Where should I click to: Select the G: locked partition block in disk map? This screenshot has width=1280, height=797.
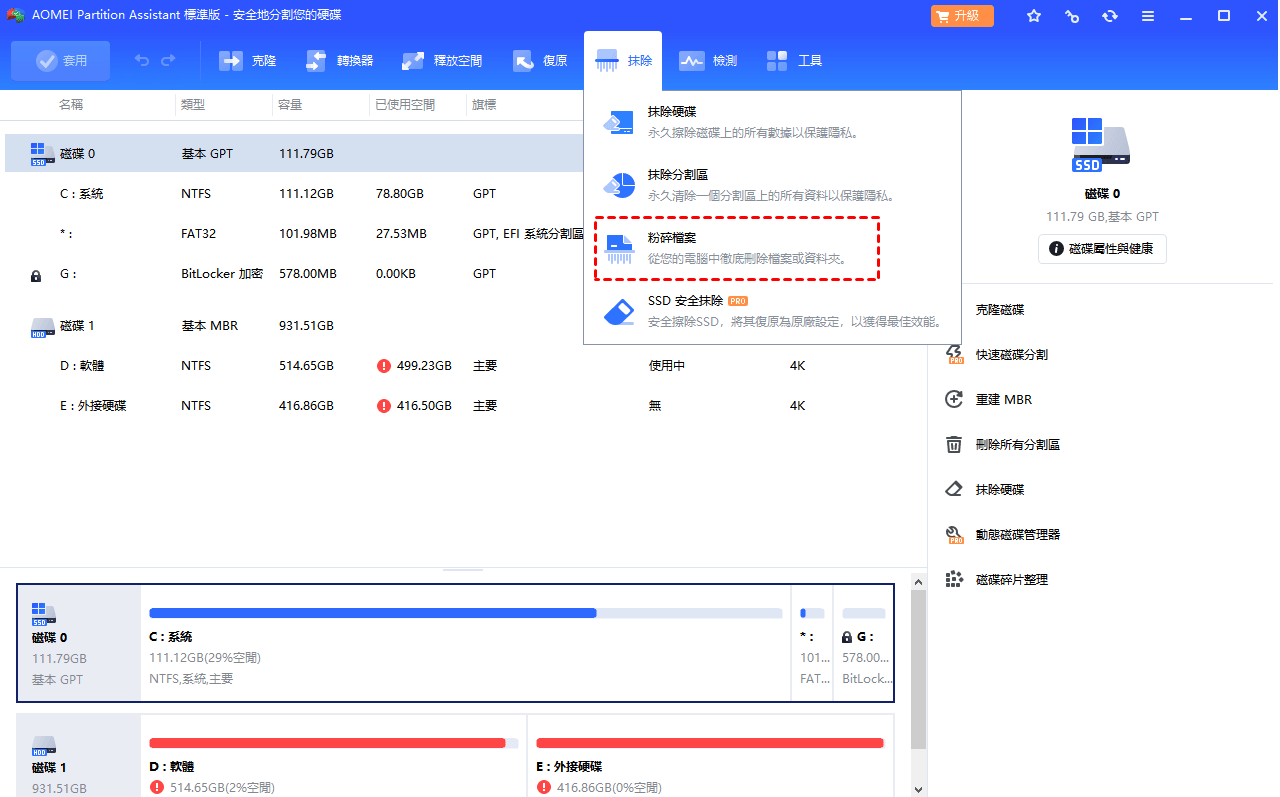coord(864,643)
